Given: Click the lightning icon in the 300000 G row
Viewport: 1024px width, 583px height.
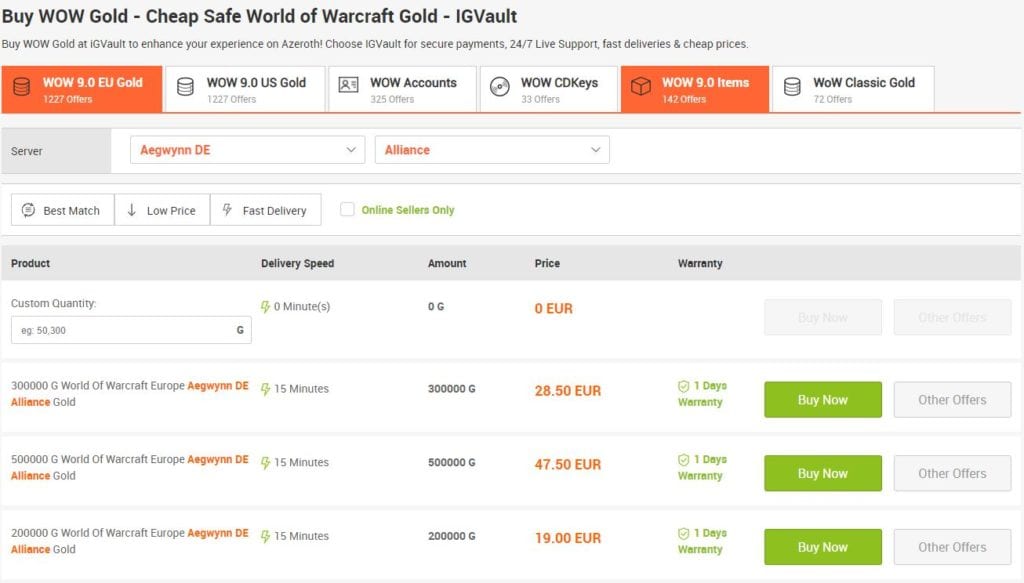Looking at the screenshot, I should pos(265,389).
